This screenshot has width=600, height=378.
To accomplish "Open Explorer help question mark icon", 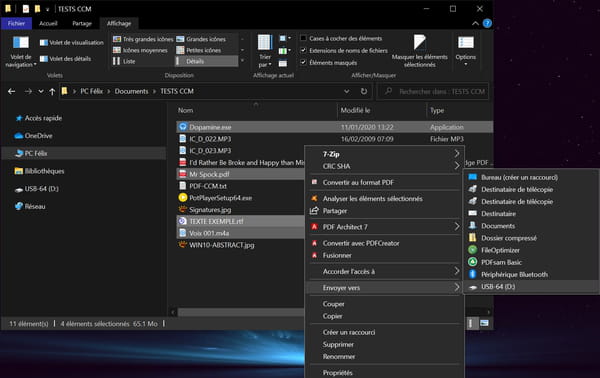I will [487, 23].
